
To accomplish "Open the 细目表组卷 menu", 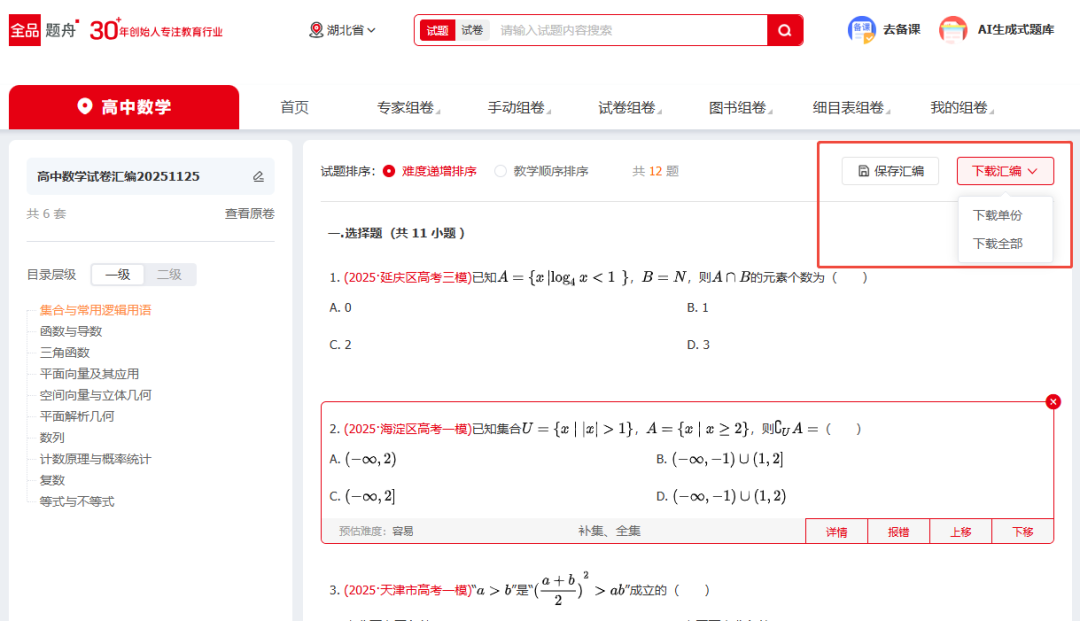I will coord(851,107).
